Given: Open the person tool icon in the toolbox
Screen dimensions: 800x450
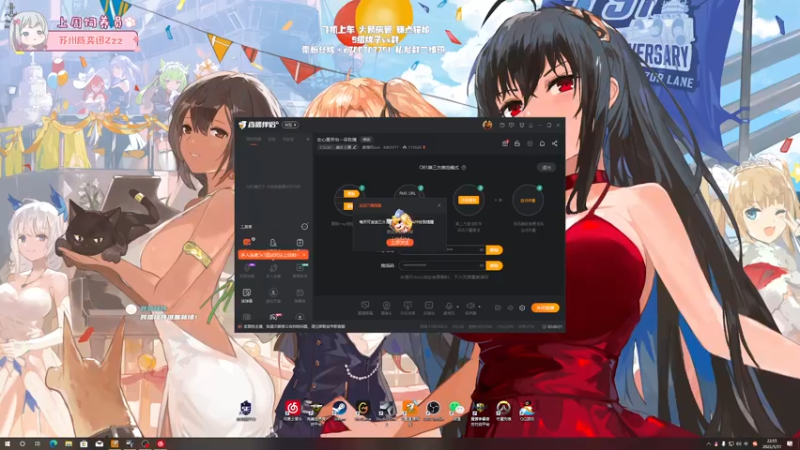Looking at the screenshot, I should coord(273,242).
